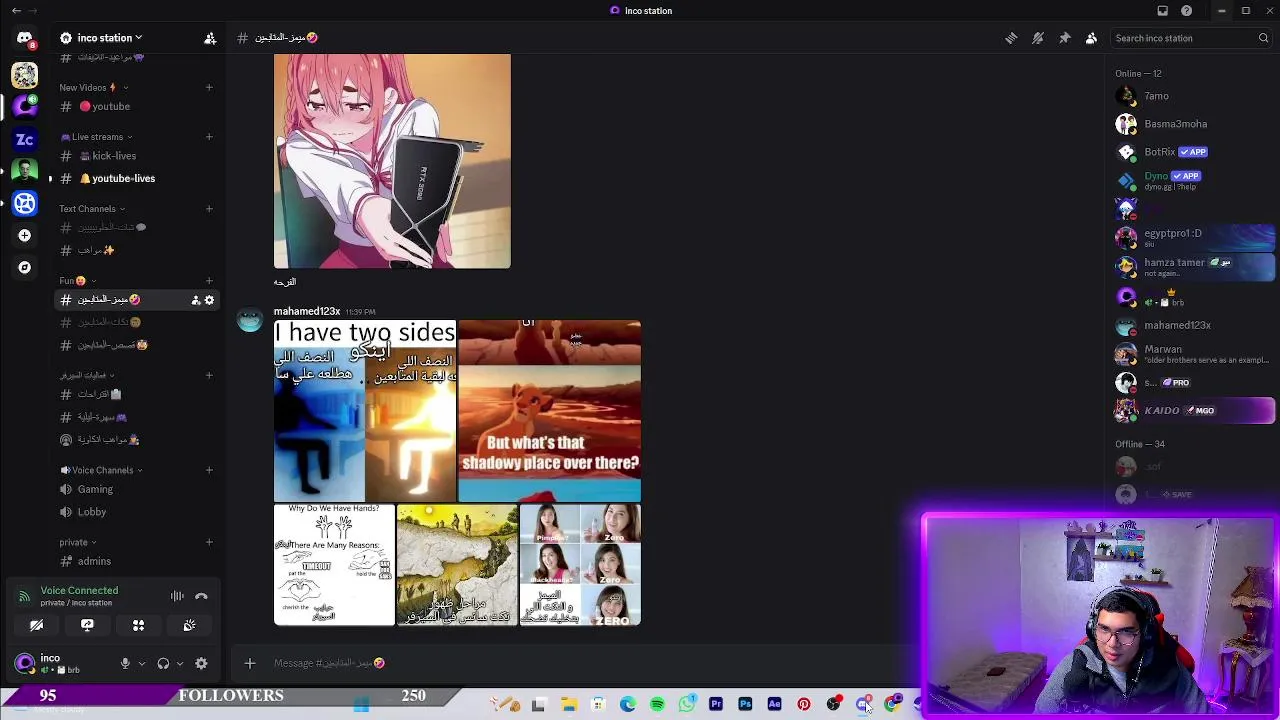The height and width of the screenshot is (720, 1280).
Task: Open microphone input options arrow
Action: (x=141, y=663)
